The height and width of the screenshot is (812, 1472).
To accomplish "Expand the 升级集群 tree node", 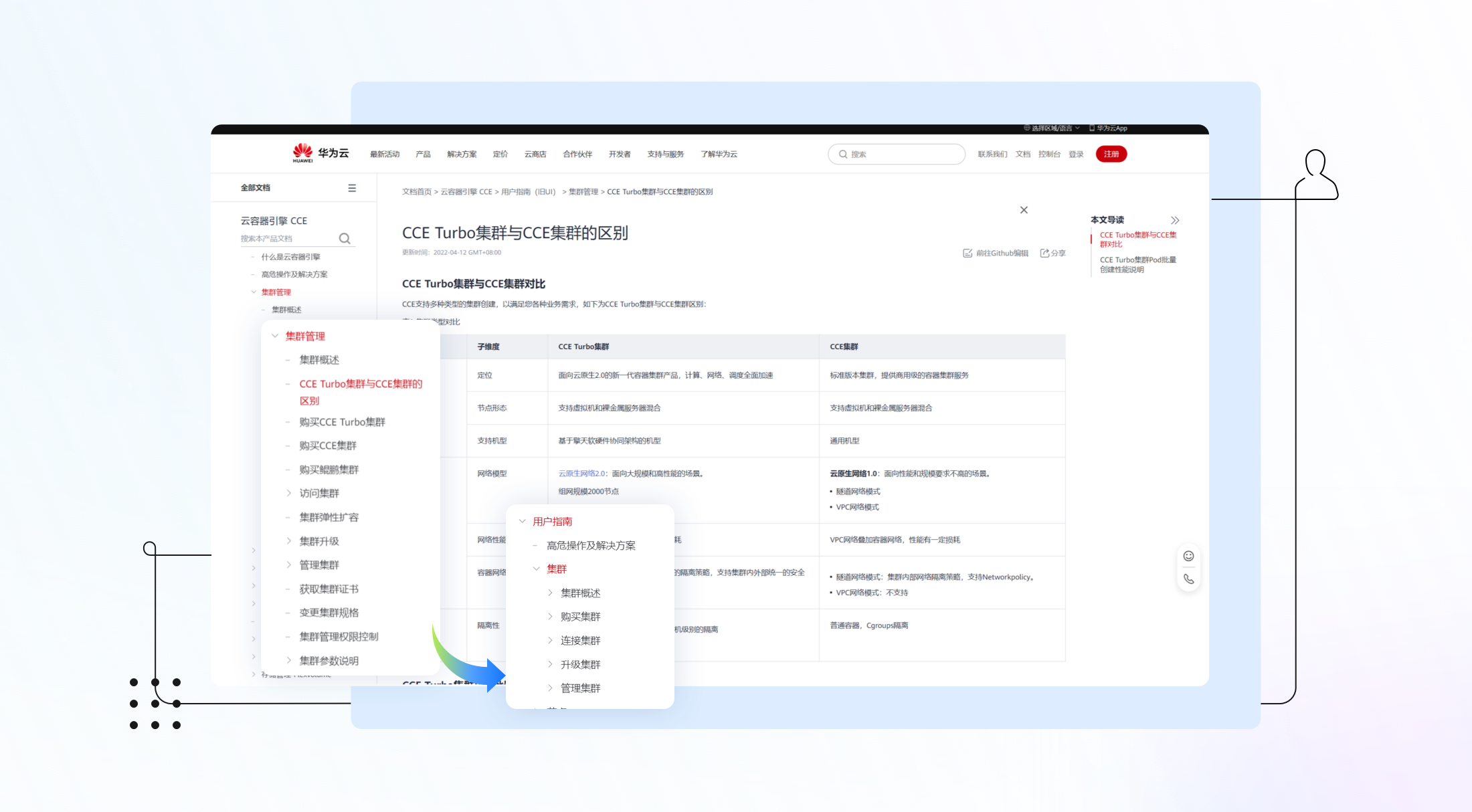I will pos(550,664).
